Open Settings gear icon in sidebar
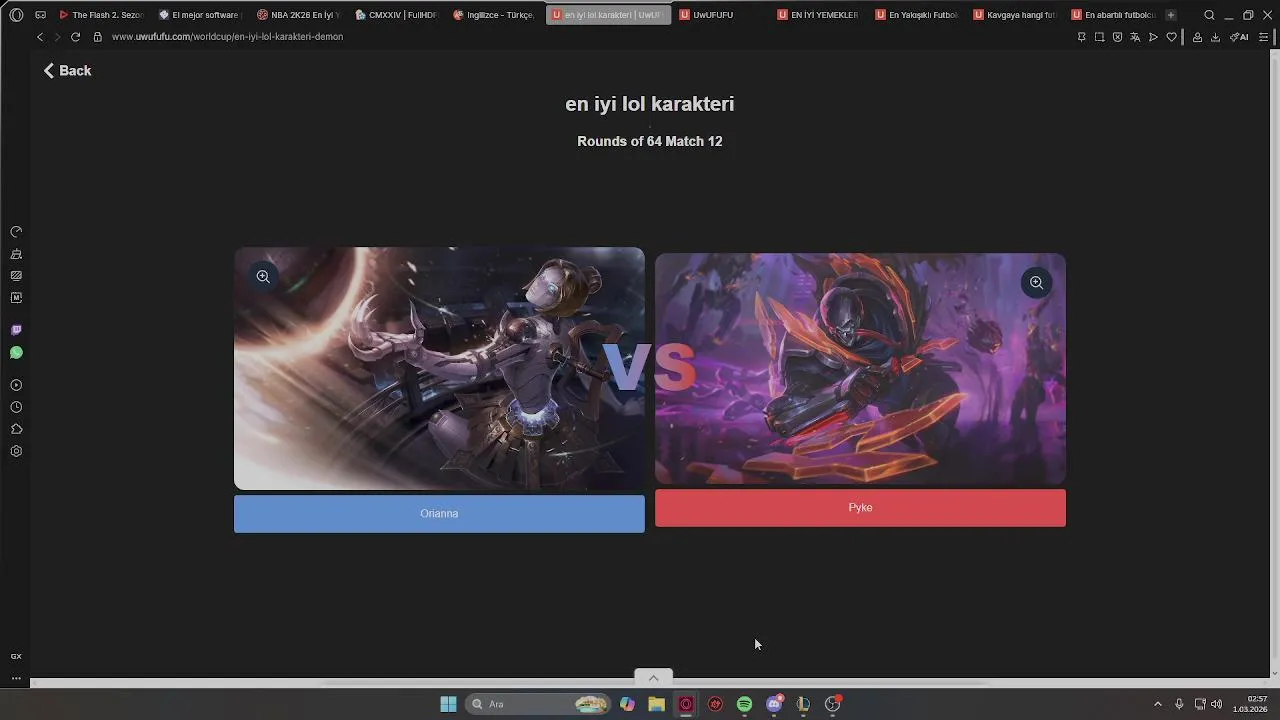Screen dimensions: 1280x720 pyautogui.click(x=16, y=451)
